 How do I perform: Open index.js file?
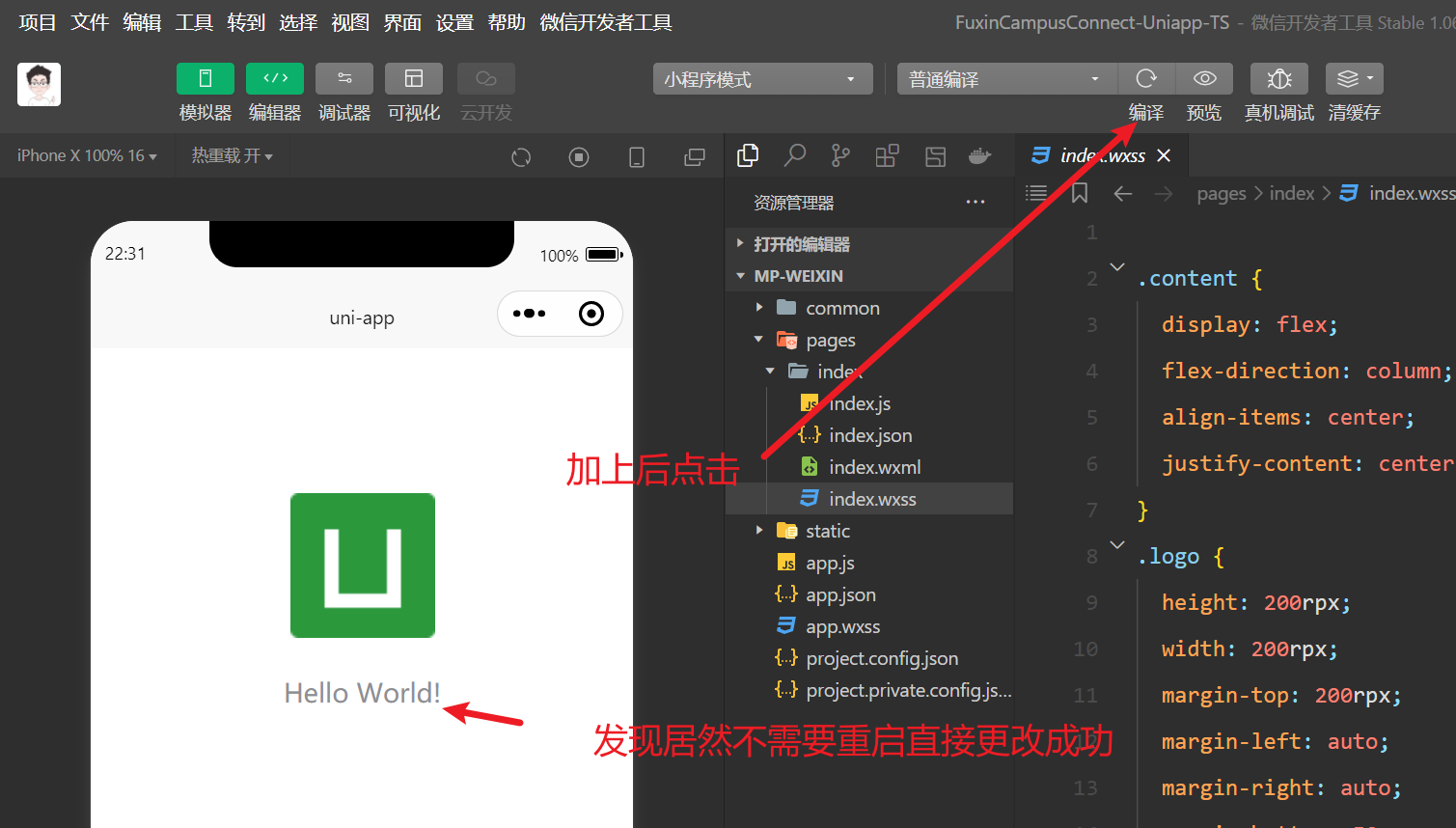click(869, 403)
